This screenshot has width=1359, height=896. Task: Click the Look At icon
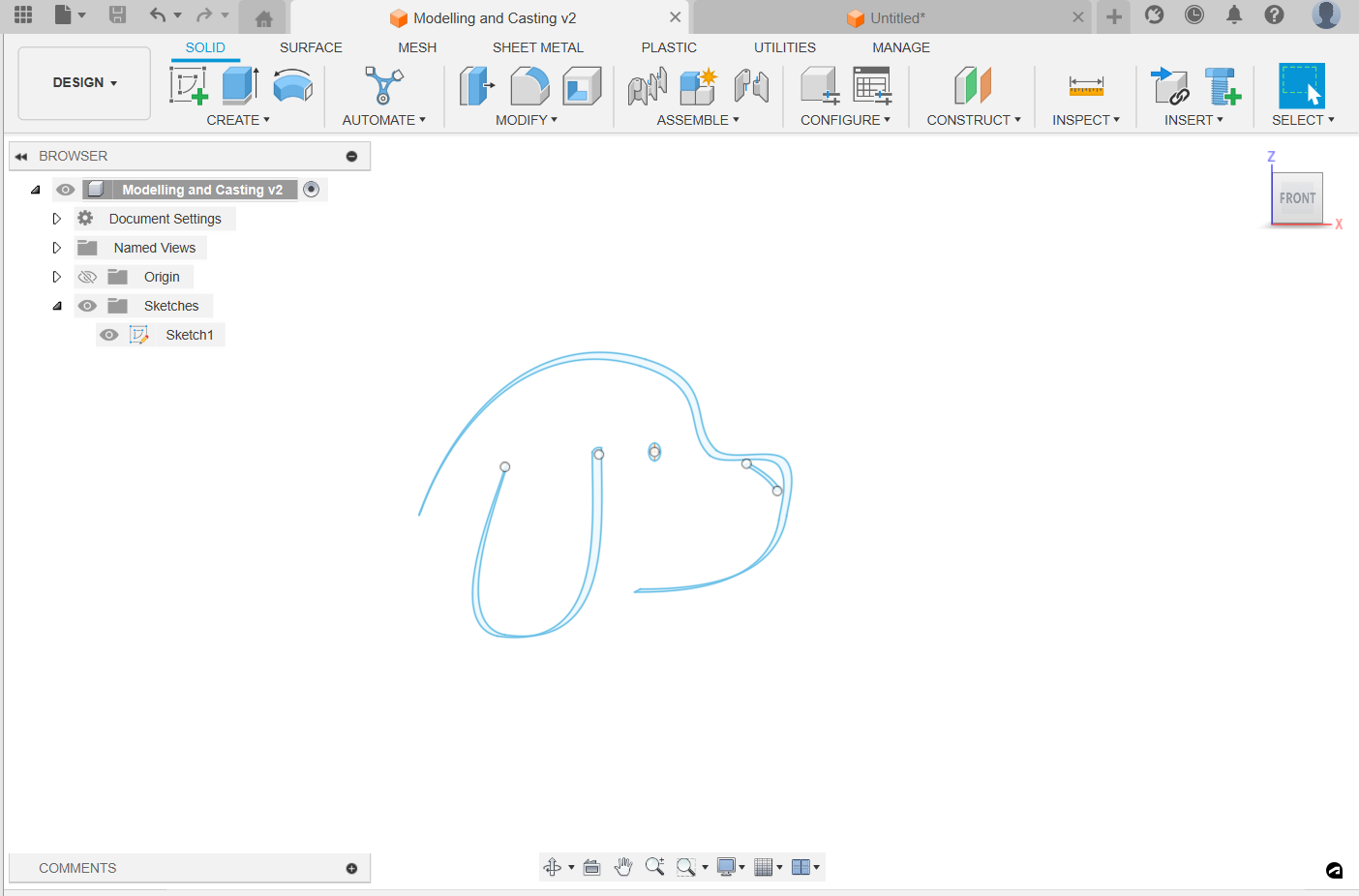(x=592, y=867)
